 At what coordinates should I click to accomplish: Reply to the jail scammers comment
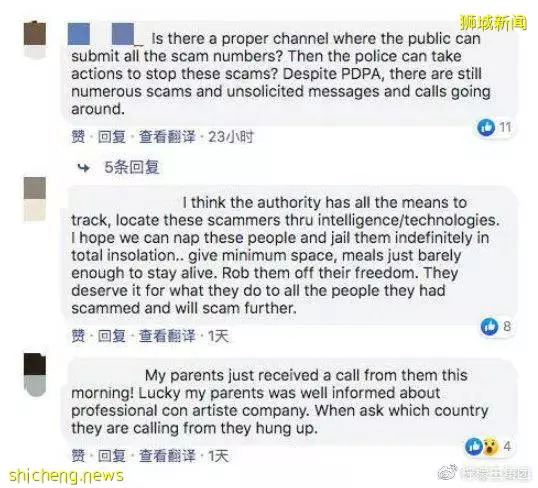112,336
